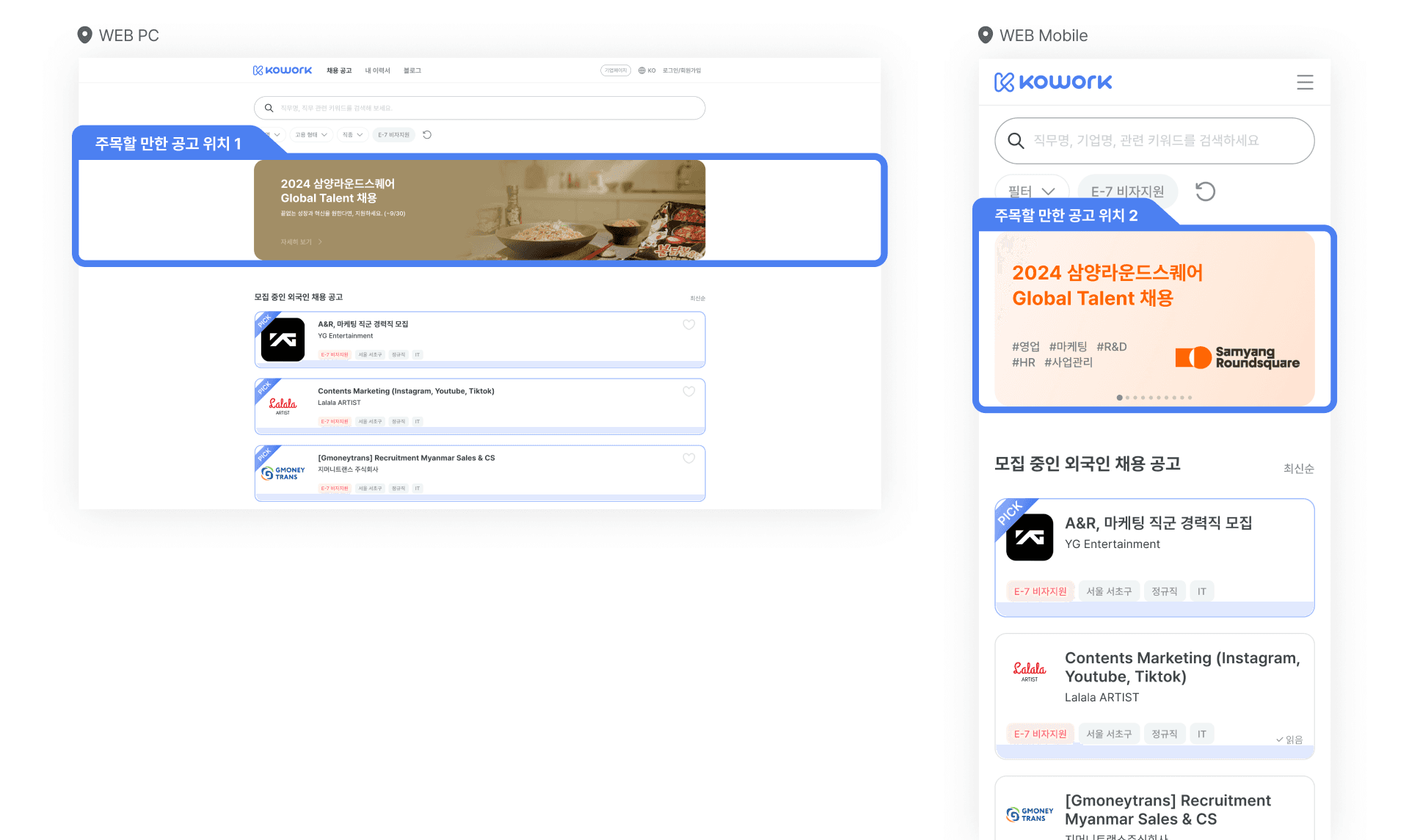The width and height of the screenshot is (1409, 840).
Task: Click YG Entertainment logo in WEB Mobile list
Action: (1030, 537)
